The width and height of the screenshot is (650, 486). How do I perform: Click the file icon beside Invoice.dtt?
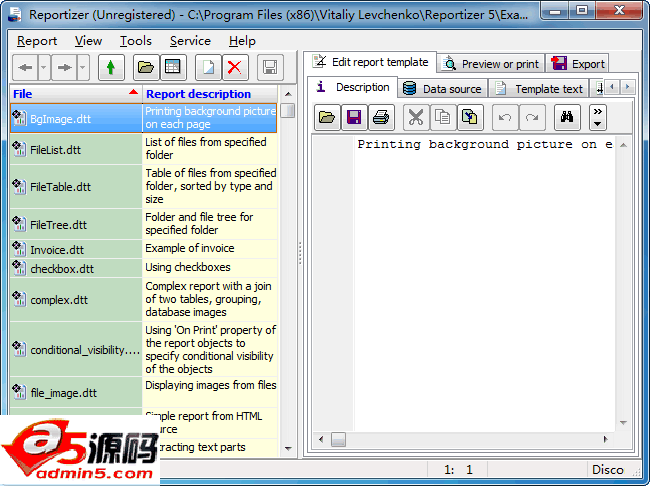point(19,249)
